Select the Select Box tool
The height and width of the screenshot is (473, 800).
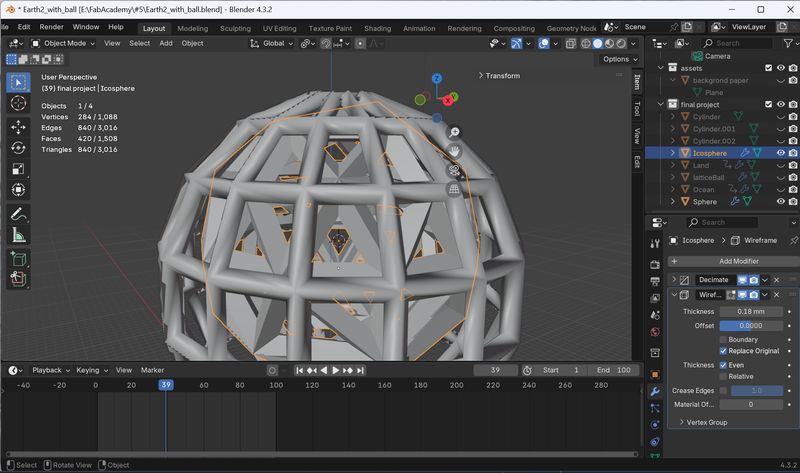tap(18, 82)
